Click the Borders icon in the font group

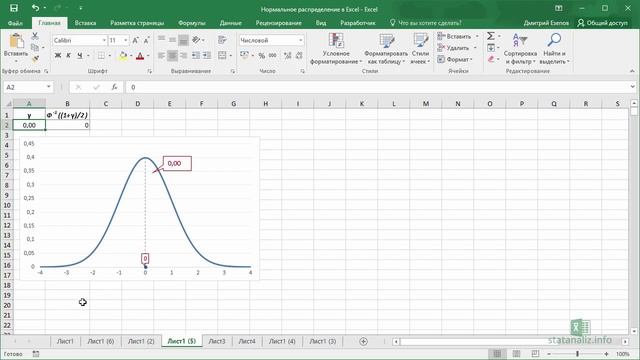[x=101, y=56]
